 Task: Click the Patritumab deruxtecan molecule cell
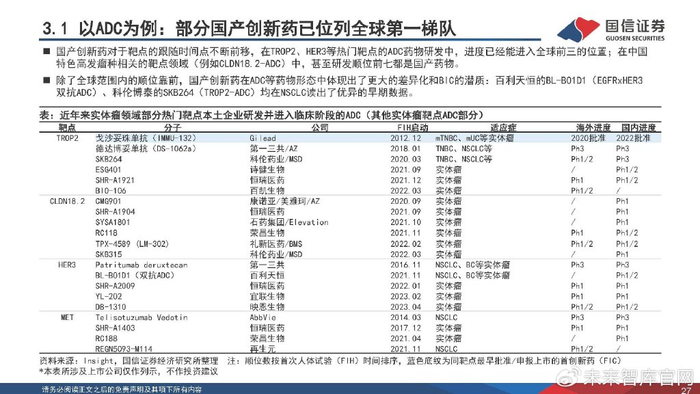(141, 265)
